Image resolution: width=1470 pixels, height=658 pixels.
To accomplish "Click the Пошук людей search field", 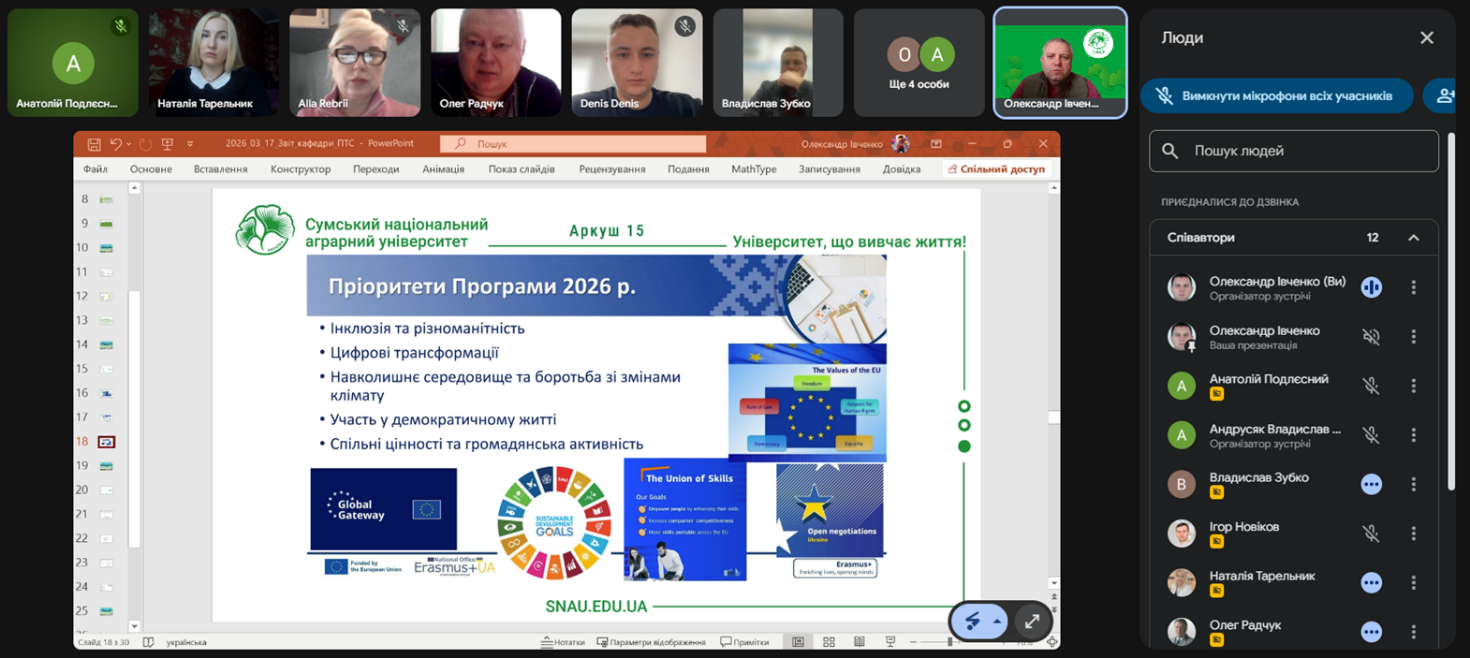I will 1294,151.
